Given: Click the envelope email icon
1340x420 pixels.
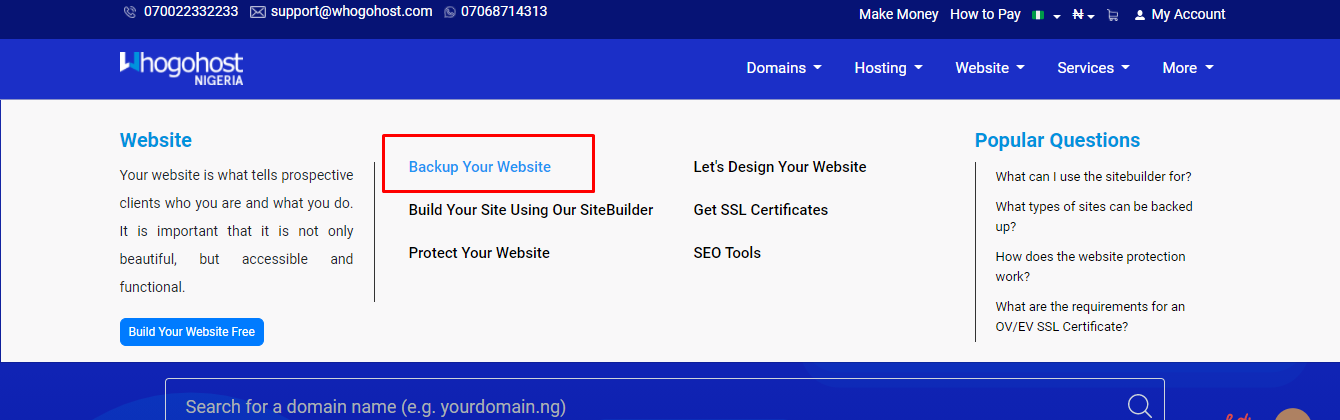Looking at the screenshot, I should 257,13.
